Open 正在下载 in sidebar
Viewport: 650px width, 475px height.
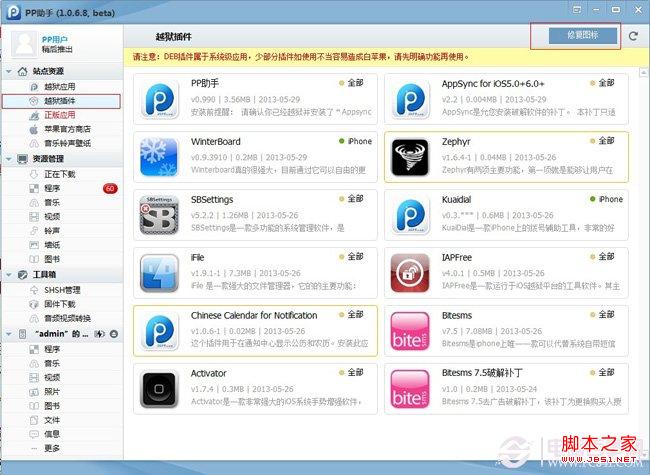pos(60,174)
